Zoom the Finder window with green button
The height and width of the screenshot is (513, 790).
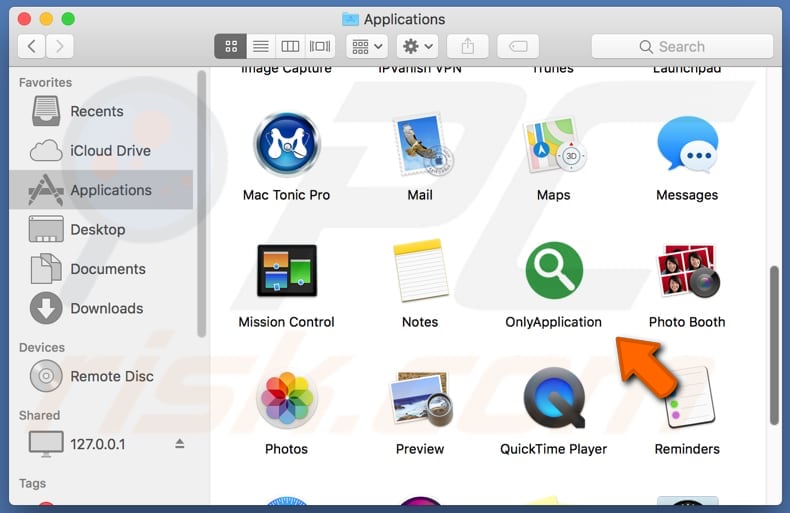click(68, 19)
